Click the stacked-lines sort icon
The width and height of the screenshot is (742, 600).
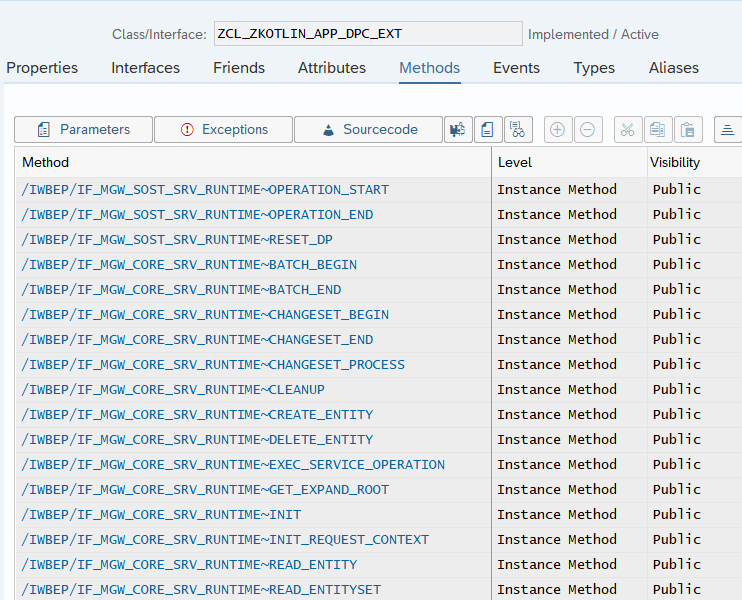click(727, 130)
